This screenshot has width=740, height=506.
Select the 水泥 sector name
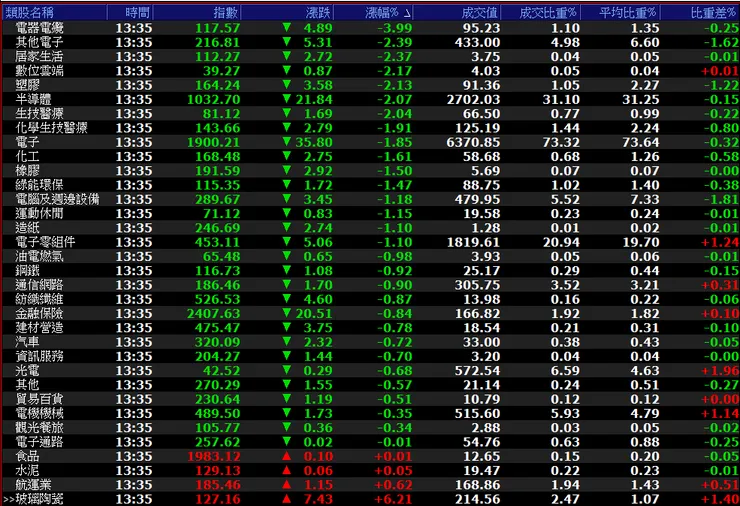coord(27,471)
